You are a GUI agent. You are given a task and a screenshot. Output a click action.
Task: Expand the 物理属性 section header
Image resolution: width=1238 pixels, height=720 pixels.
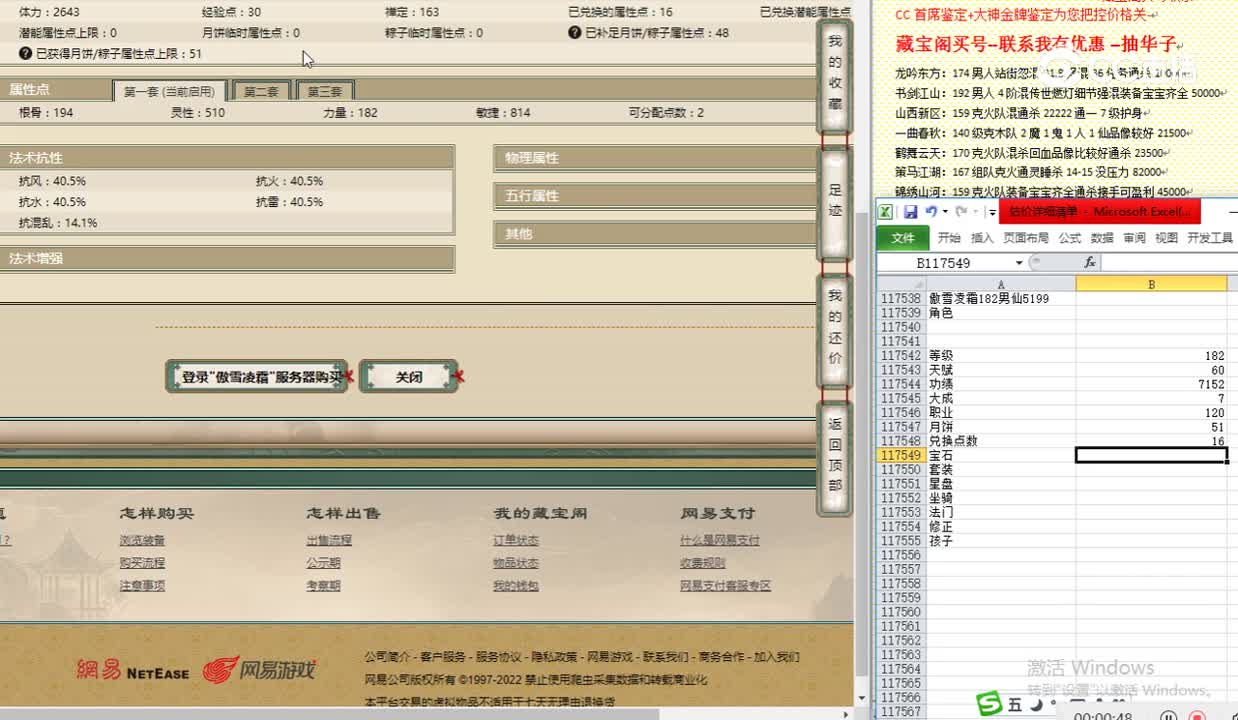click(655, 158)
